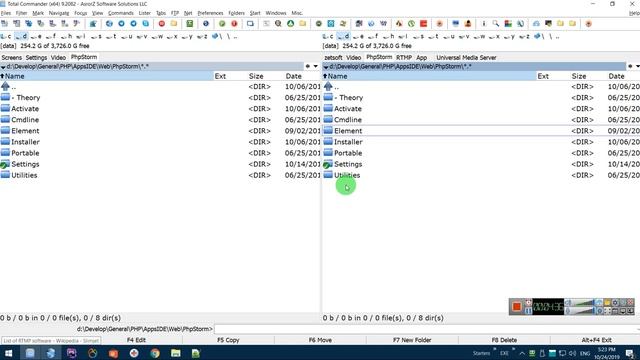Click the letter W toolbar icon
640x360 pixels.
click(x=383, y=24)
